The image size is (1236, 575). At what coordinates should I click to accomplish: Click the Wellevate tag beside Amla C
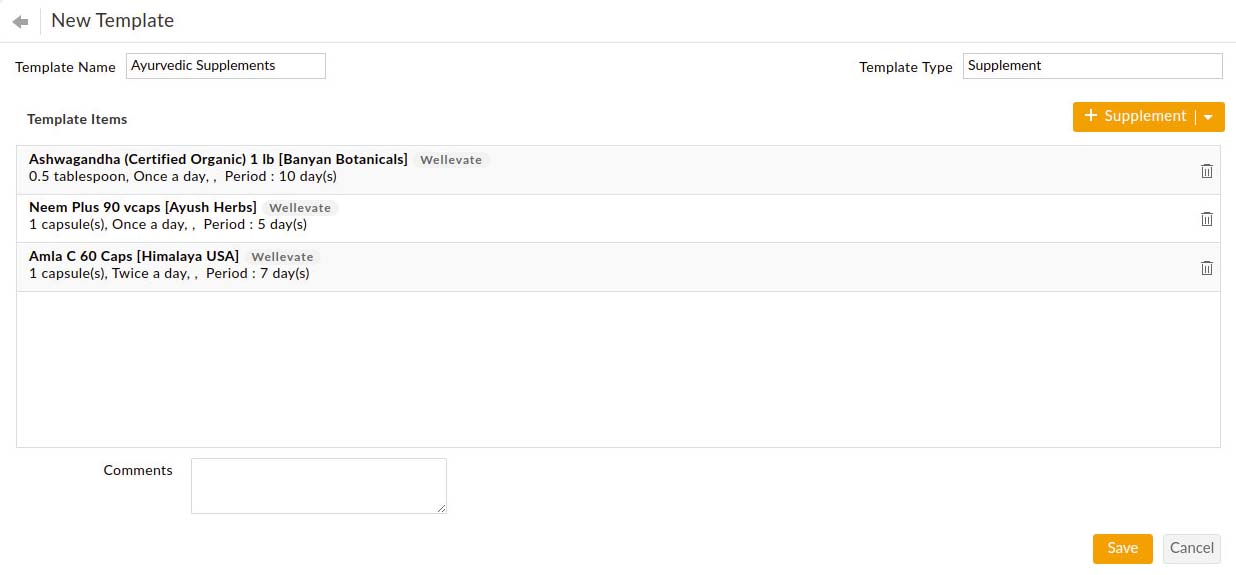[x=282, y=257]
